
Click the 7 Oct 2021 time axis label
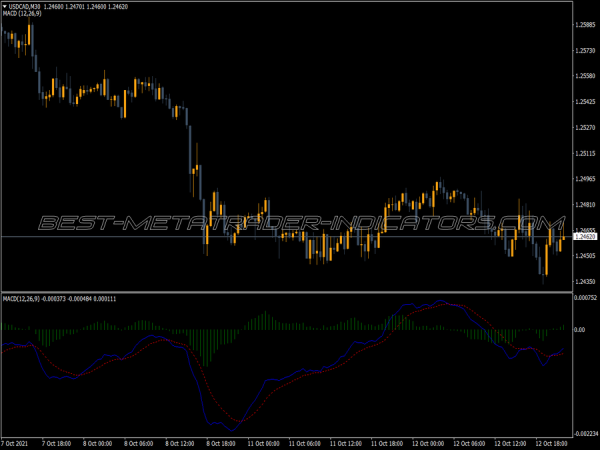pos(15,443)
